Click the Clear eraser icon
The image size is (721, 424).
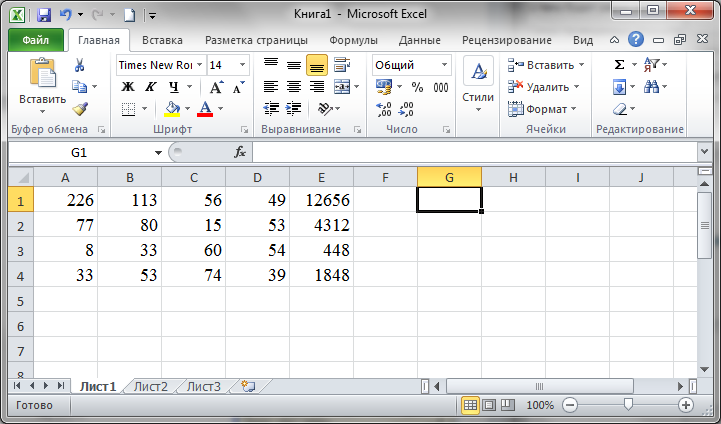pos(620,109)
